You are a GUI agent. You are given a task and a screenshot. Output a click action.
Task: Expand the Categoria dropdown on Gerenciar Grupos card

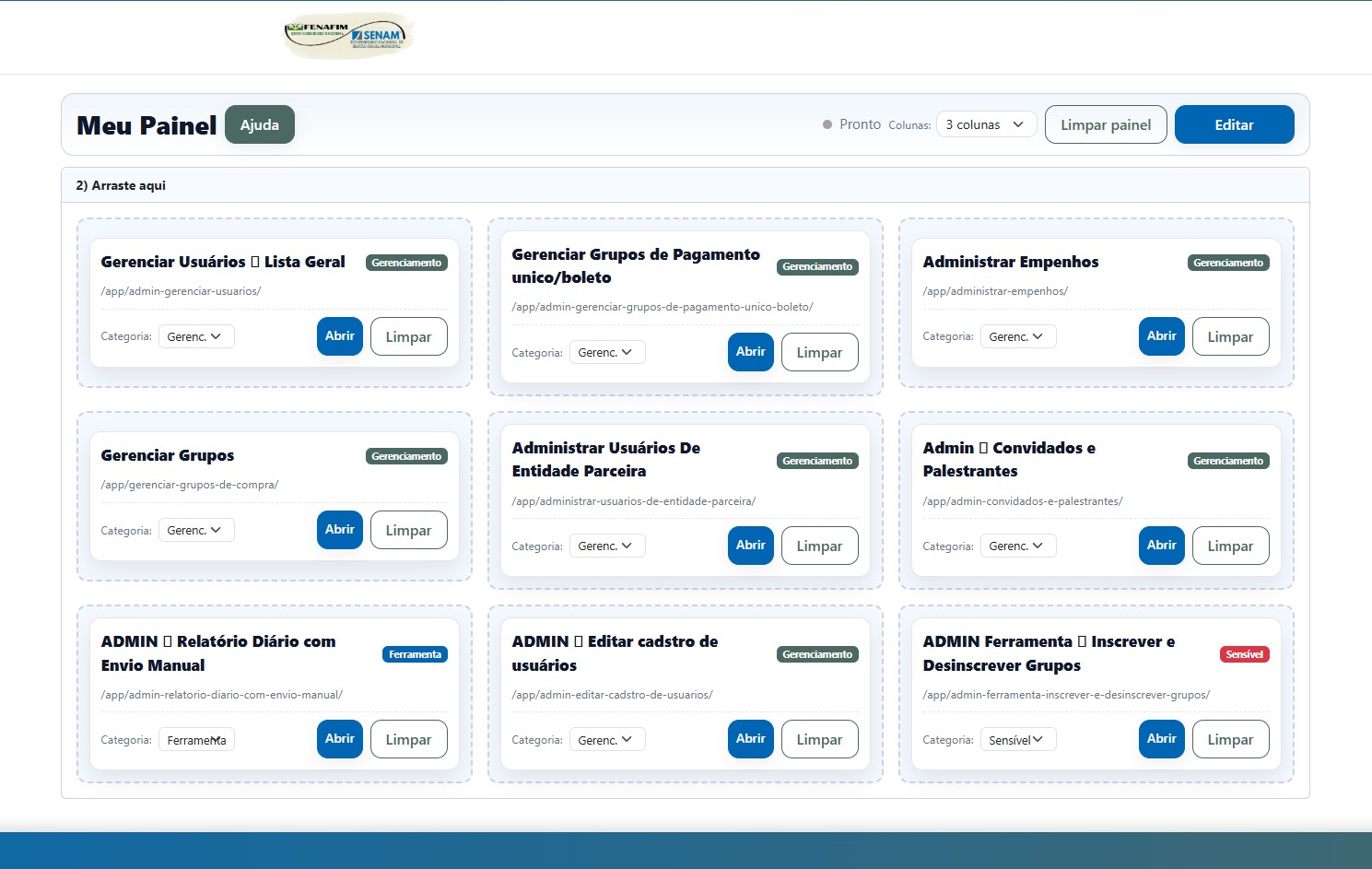click(195, 530)
